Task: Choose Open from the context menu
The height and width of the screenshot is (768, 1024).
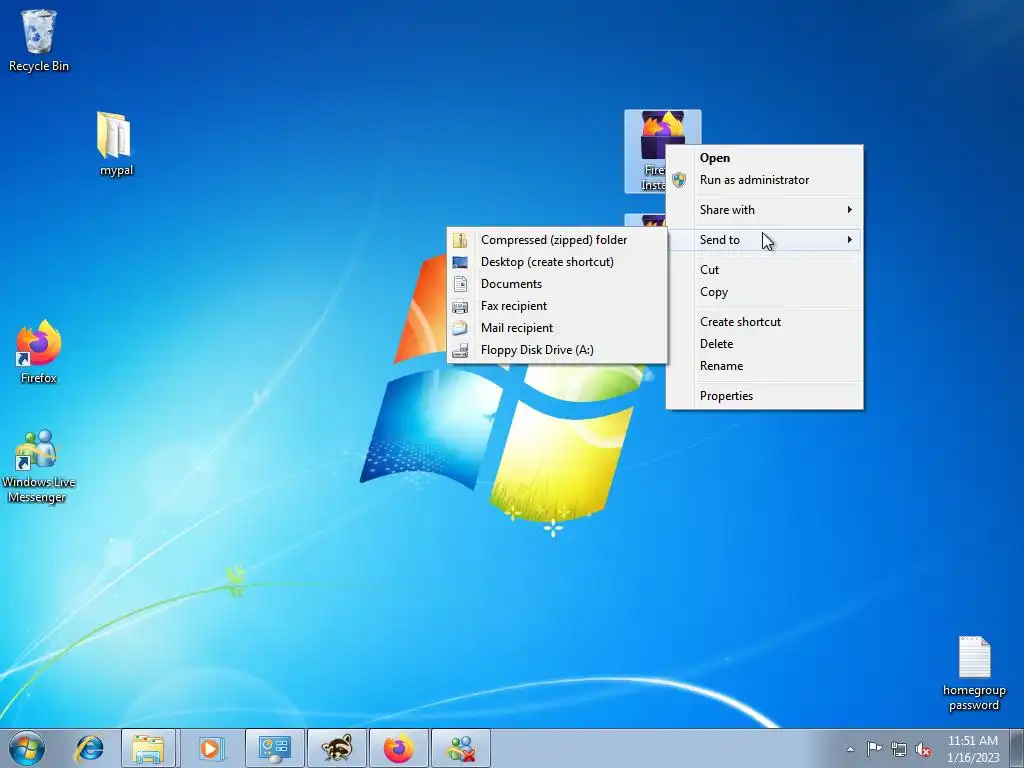Action: coord(765,157)
